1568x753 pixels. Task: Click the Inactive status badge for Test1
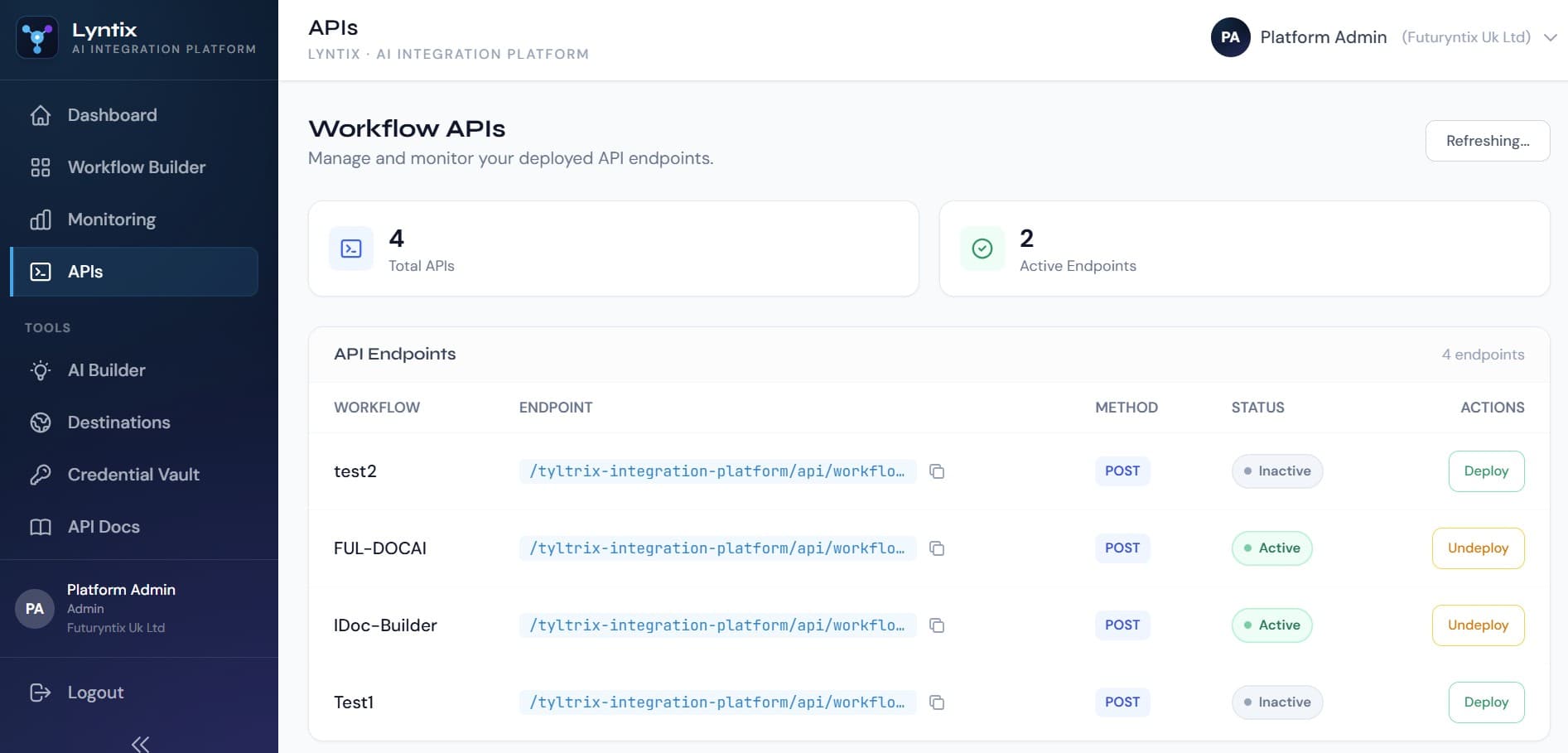[1276, 702]
